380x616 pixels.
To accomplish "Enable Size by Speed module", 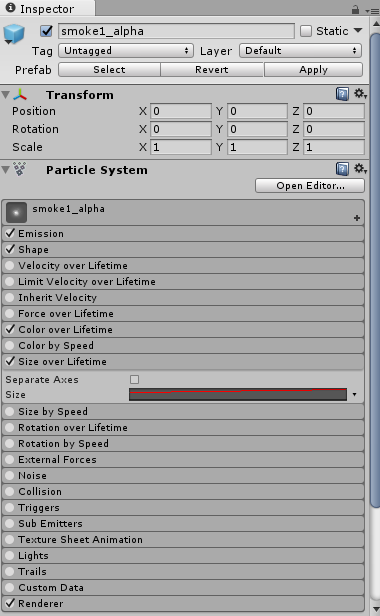I will pyautogui.click(x=10, y=411).
